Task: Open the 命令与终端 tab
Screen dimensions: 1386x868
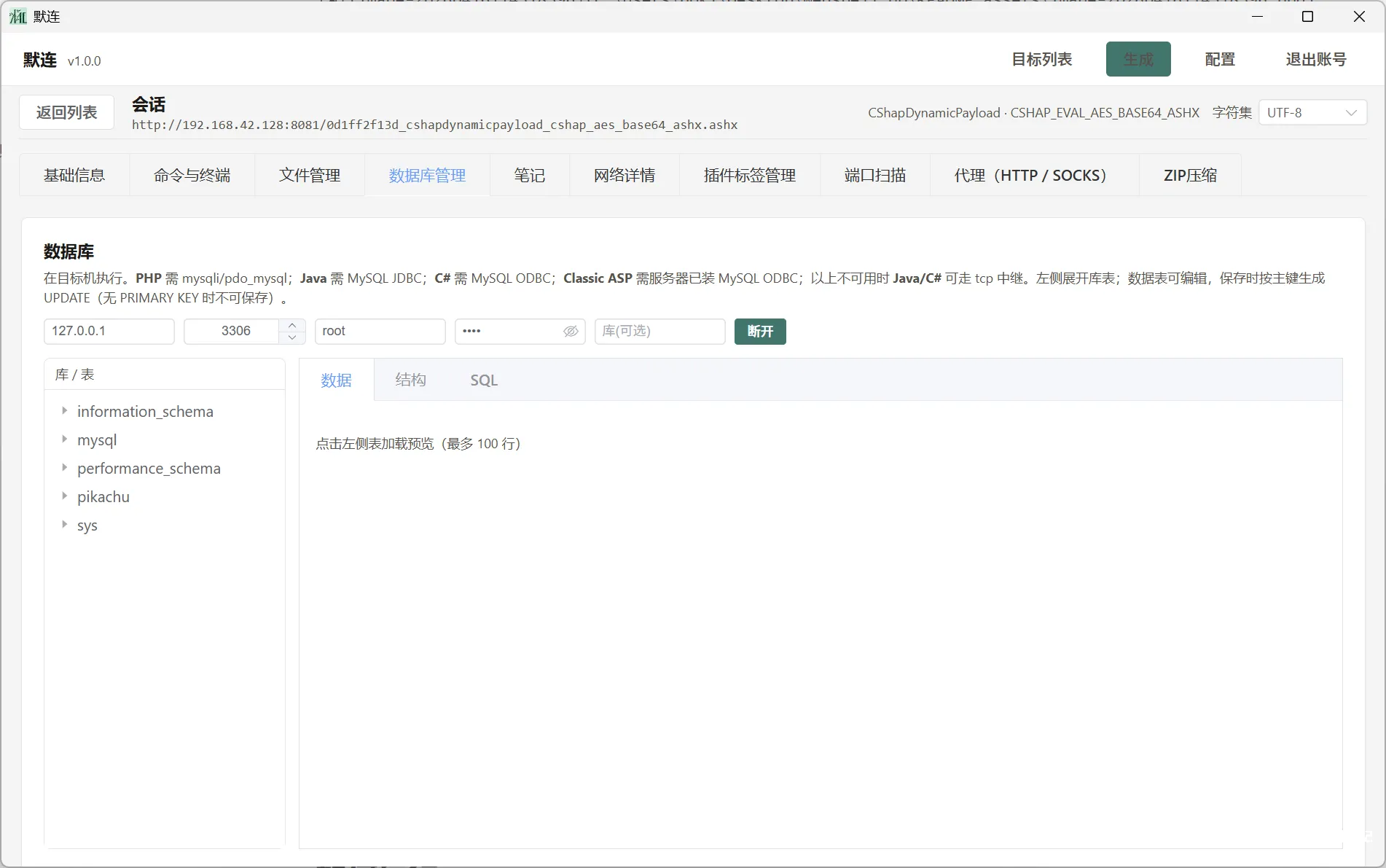Action: [192, 175]
